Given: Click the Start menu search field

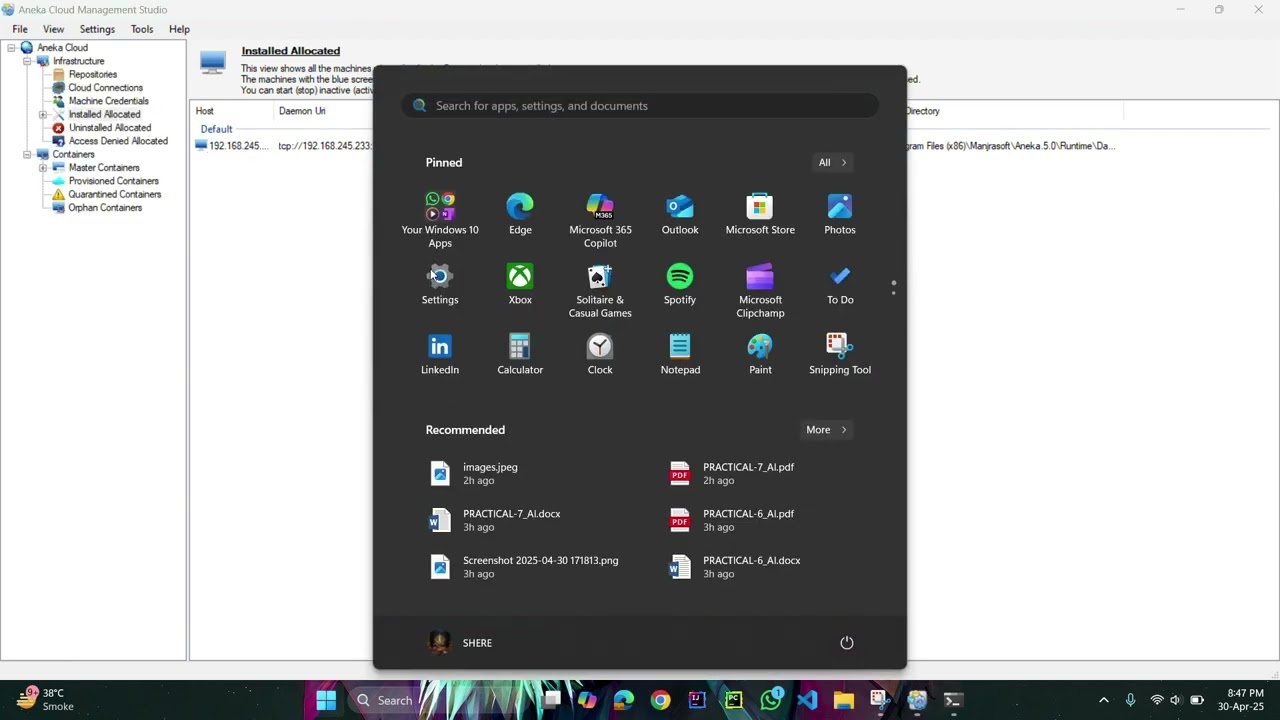Looking at the screenshot, I should [x=640, y=106].
